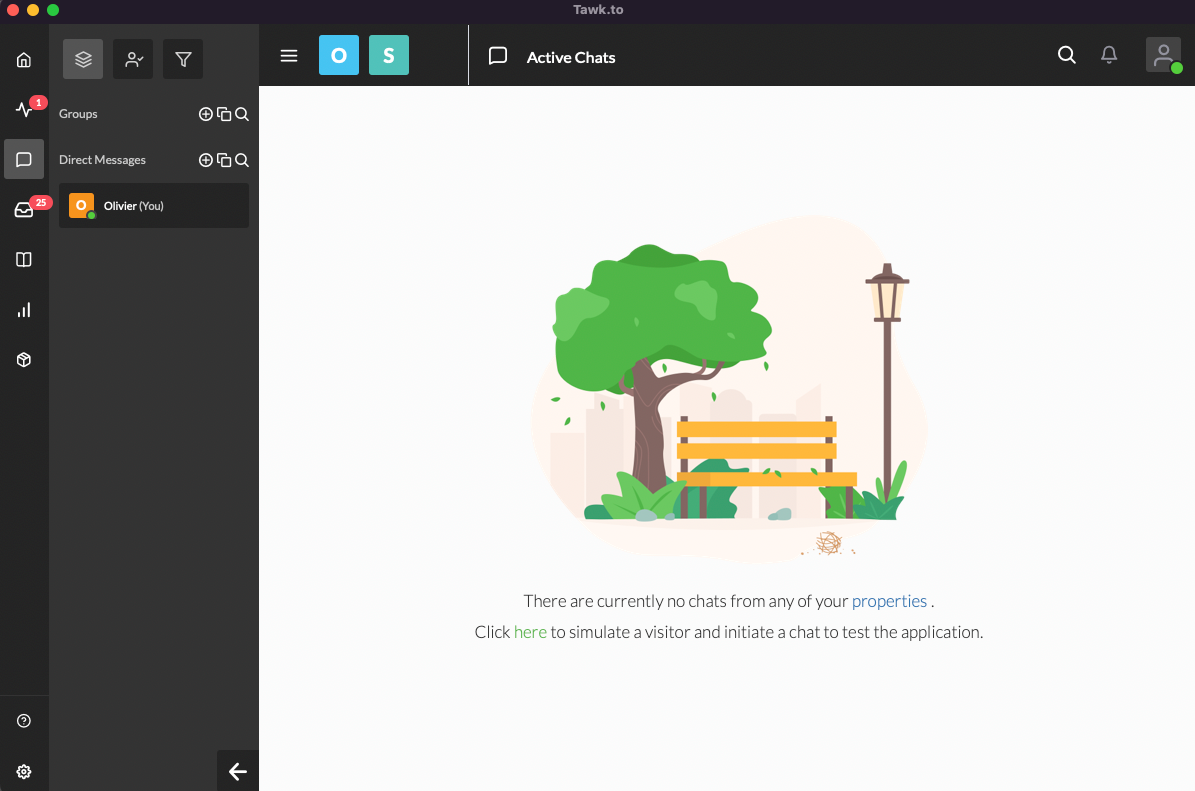Open the Reporting bar chart icon
Screen dimensions: 1195x791
(x=24, y=310)
